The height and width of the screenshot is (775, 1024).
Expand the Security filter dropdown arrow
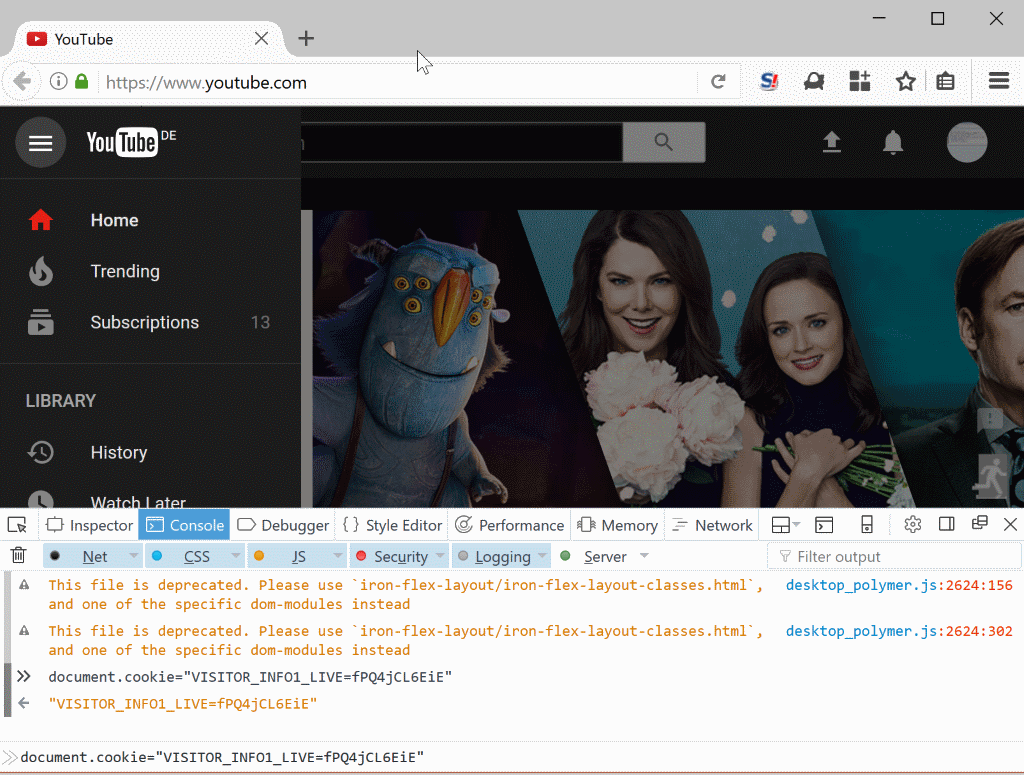click(x=440, y=556)
